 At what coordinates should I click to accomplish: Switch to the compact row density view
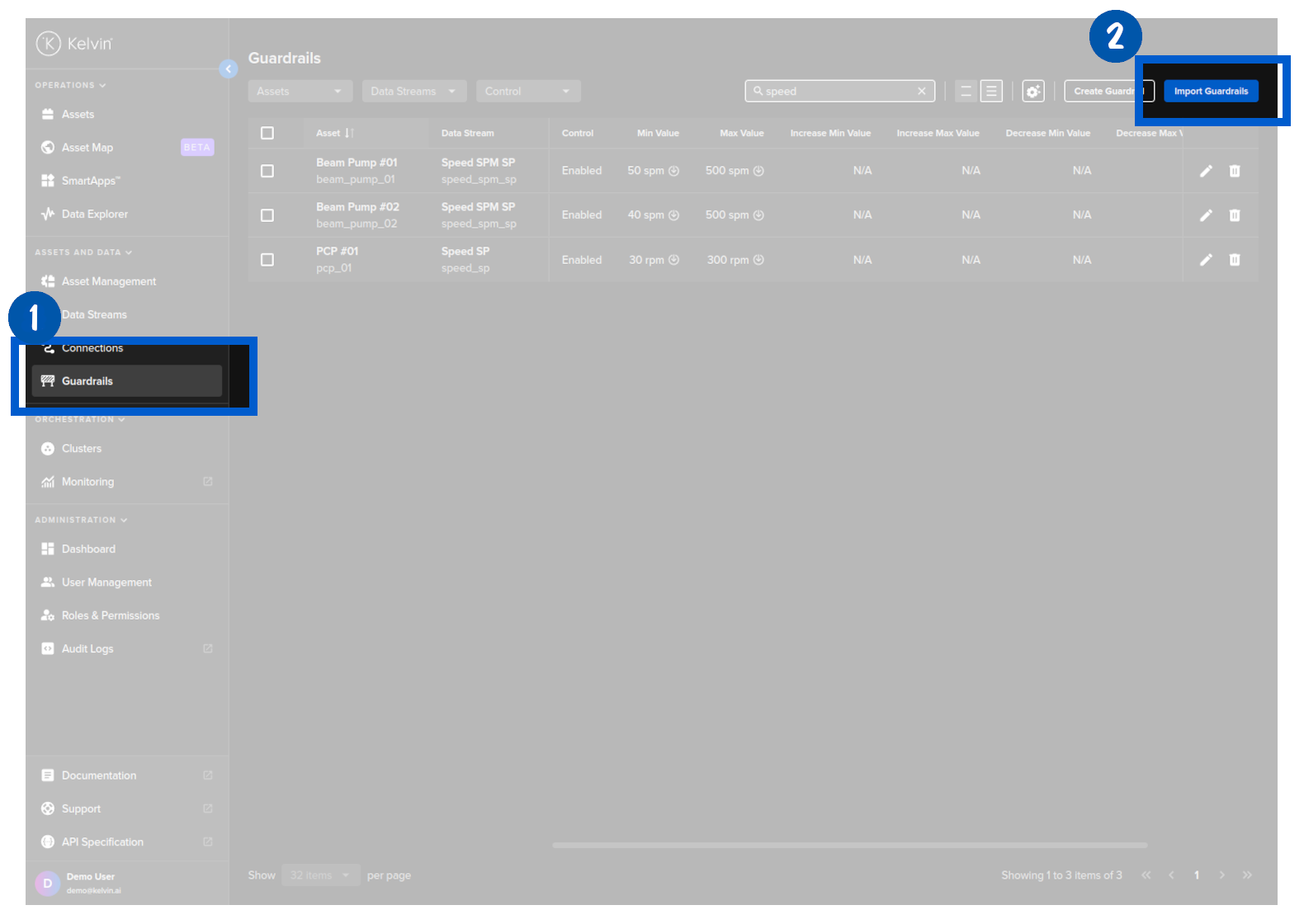tap(966, 92)
